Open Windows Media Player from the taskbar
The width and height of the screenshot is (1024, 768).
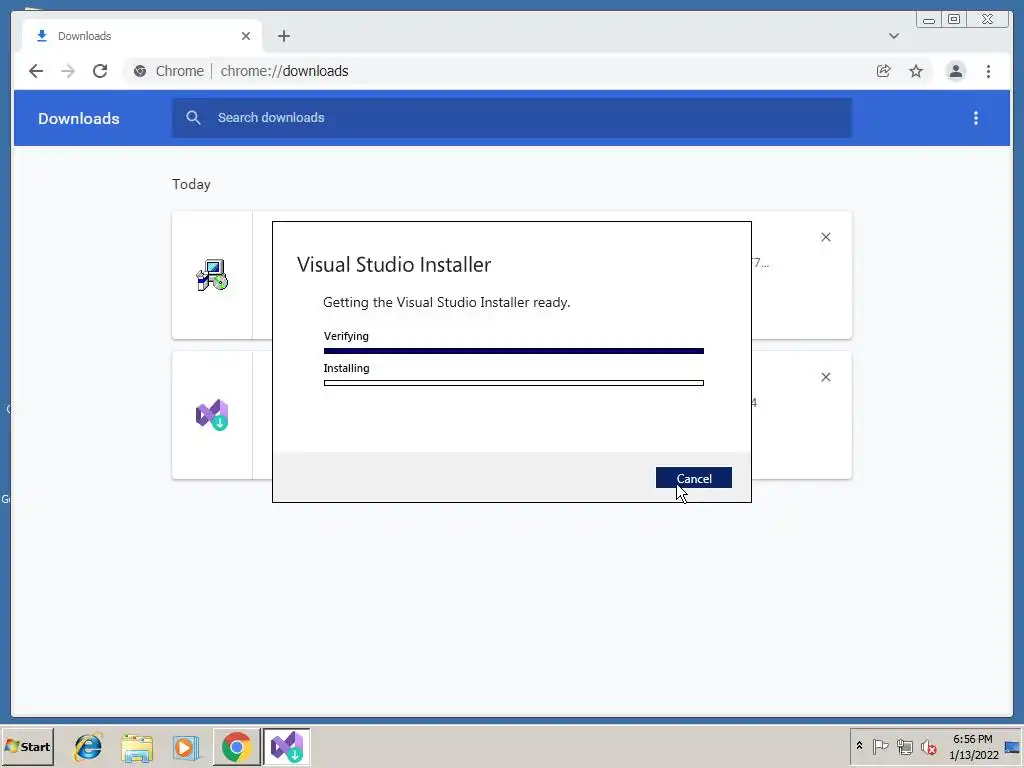[185, 747]
